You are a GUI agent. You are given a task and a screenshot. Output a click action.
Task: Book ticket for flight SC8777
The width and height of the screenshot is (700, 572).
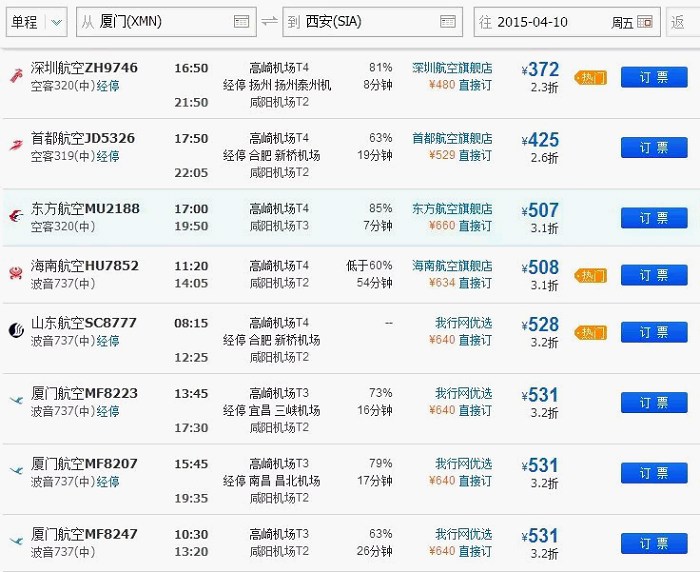[654, 332]
